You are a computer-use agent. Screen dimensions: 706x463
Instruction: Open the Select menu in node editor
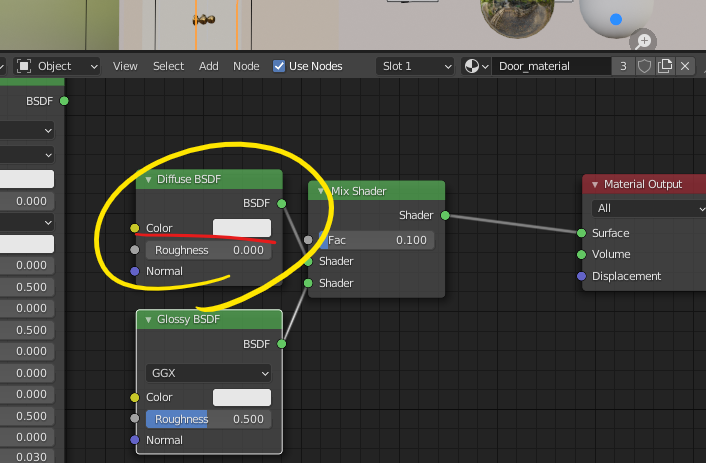[168, 66]
